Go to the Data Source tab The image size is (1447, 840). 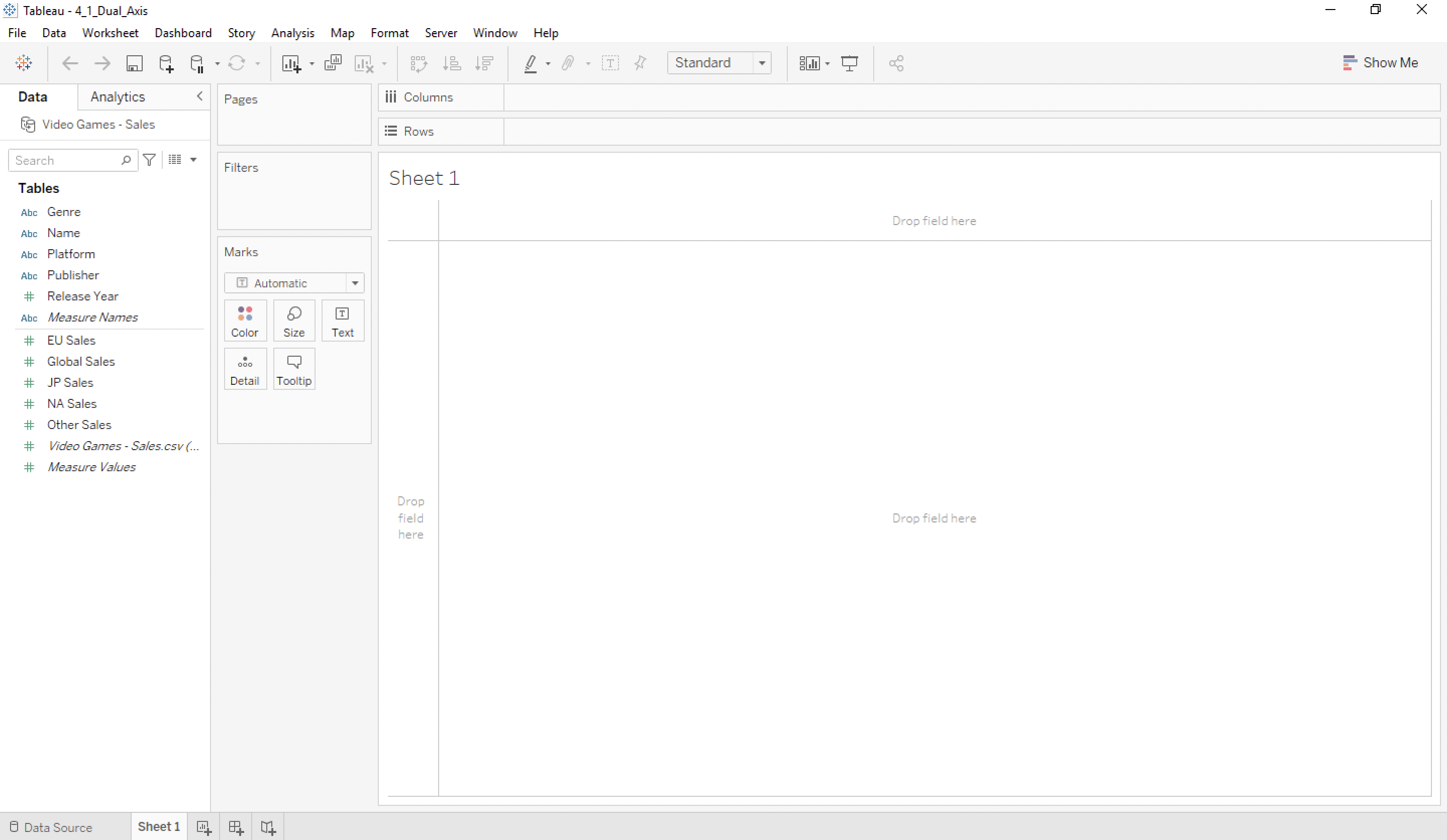pyautogui.click(x=52, y=827)
